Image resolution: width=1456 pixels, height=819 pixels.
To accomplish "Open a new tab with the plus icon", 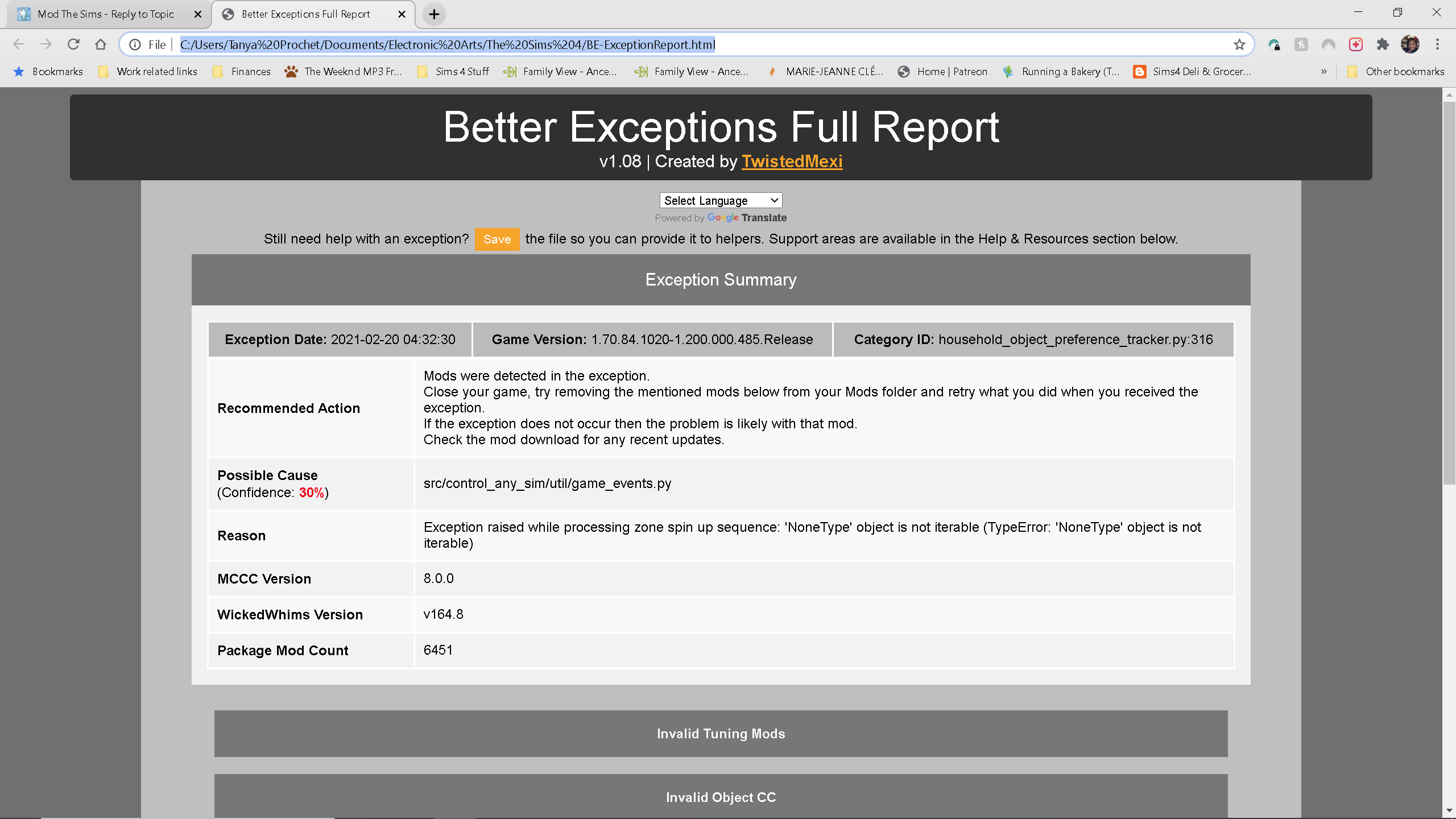I will click(x=434, y=14).
